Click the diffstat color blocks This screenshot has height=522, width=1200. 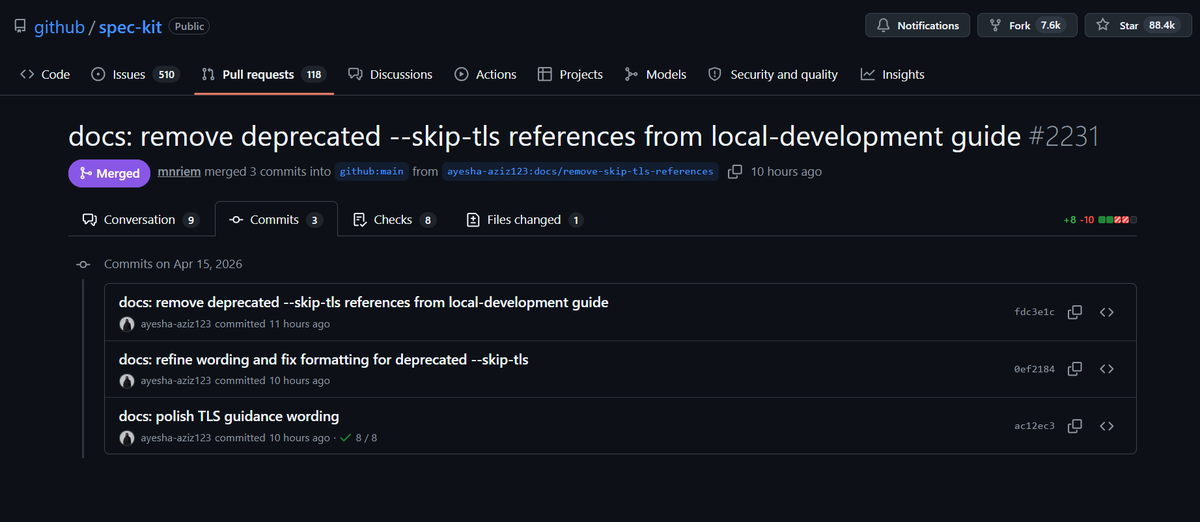1117,220
